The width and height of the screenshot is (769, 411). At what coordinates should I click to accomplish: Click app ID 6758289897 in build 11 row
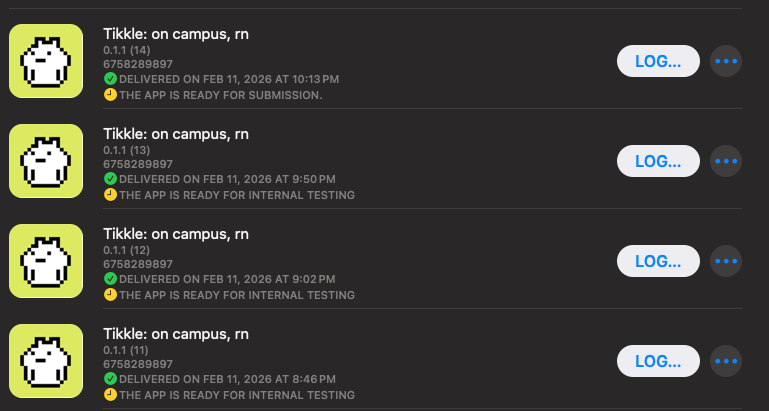pos(138,364)
